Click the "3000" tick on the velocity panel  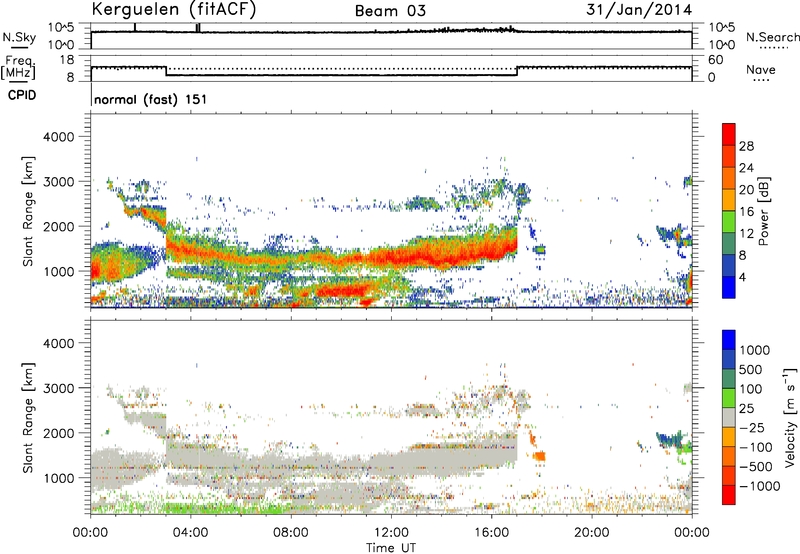tap(58, 388)
